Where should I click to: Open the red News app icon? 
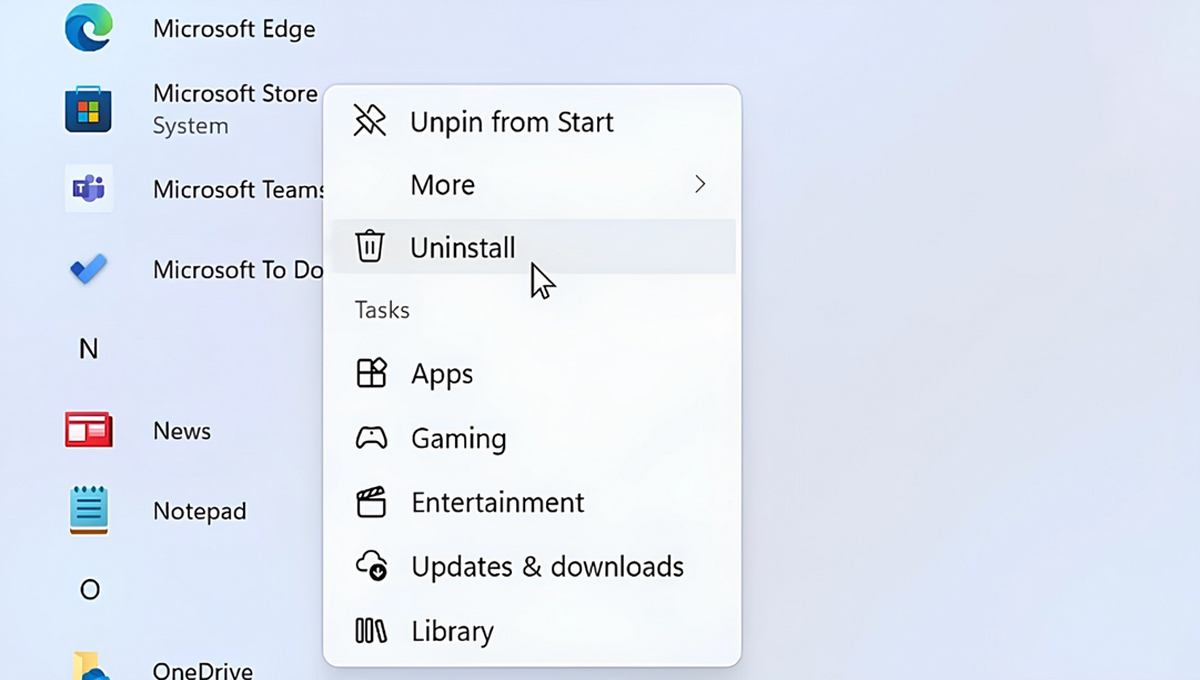[89, 430]
